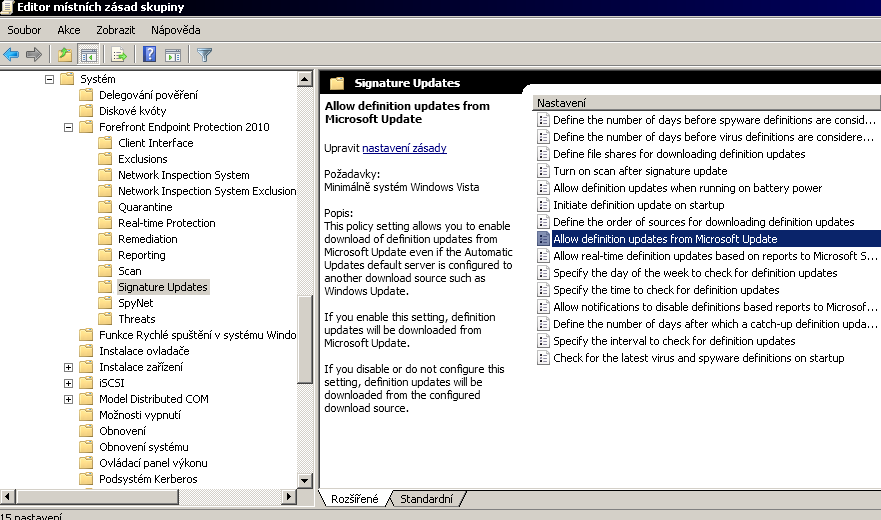The image size is (881, 520).
Task: Toggle the action pane toolbar icon
Action: tap(173, 55)
